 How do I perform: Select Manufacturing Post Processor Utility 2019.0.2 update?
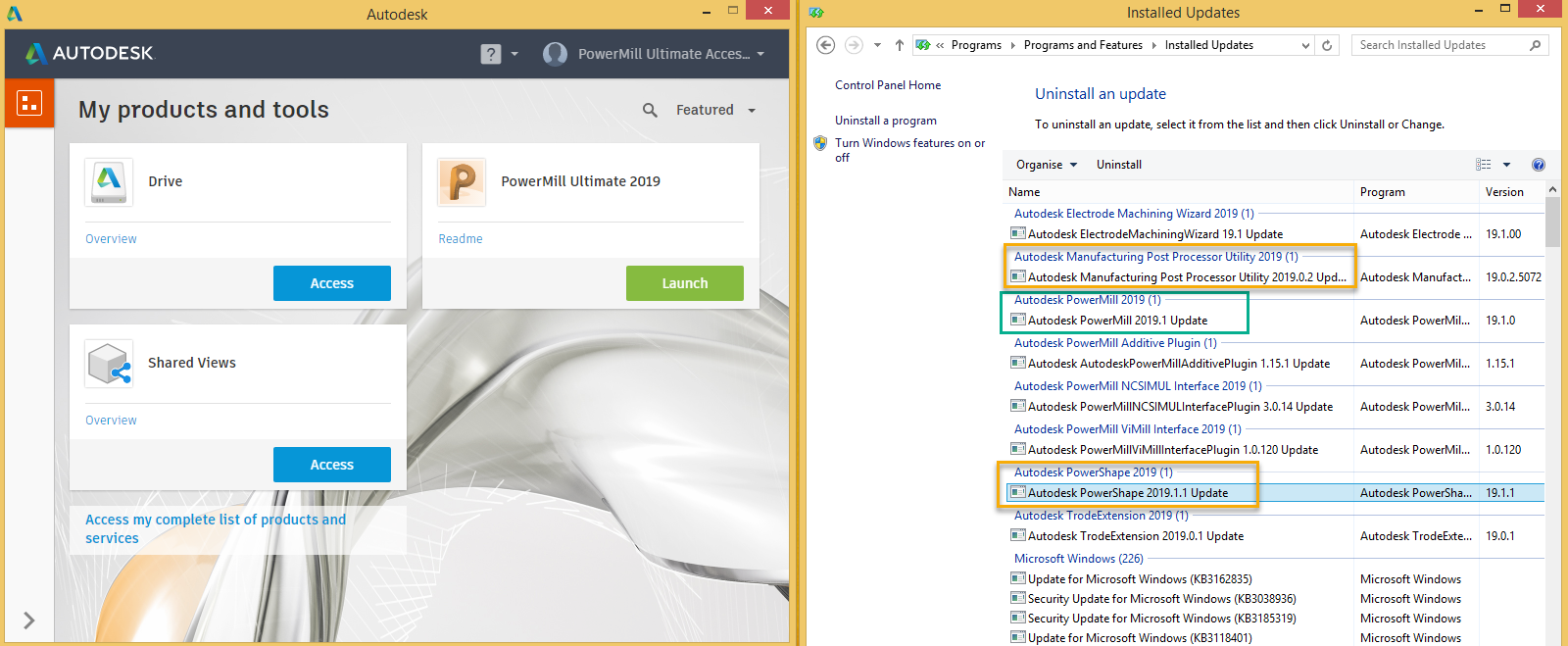point(1187,277)
